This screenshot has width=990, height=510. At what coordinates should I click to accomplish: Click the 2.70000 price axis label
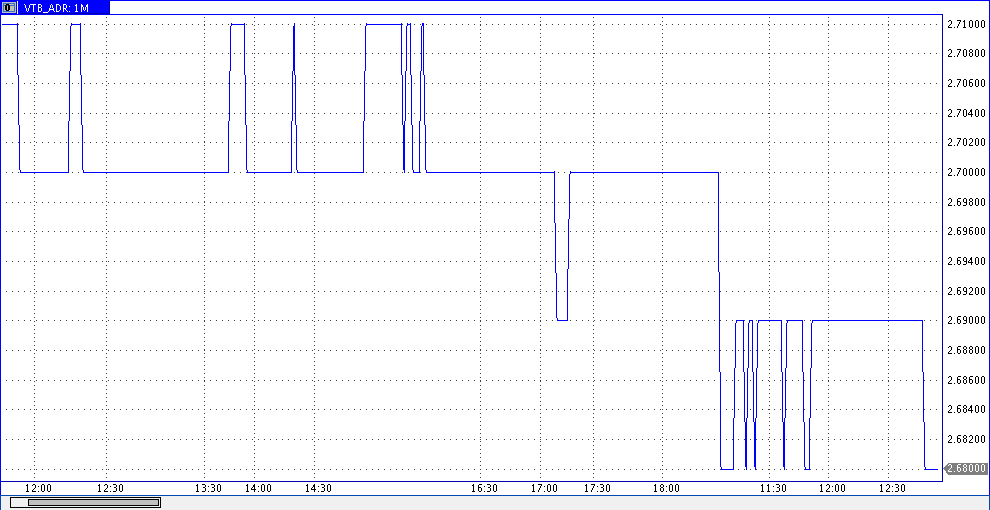(966, 172)
